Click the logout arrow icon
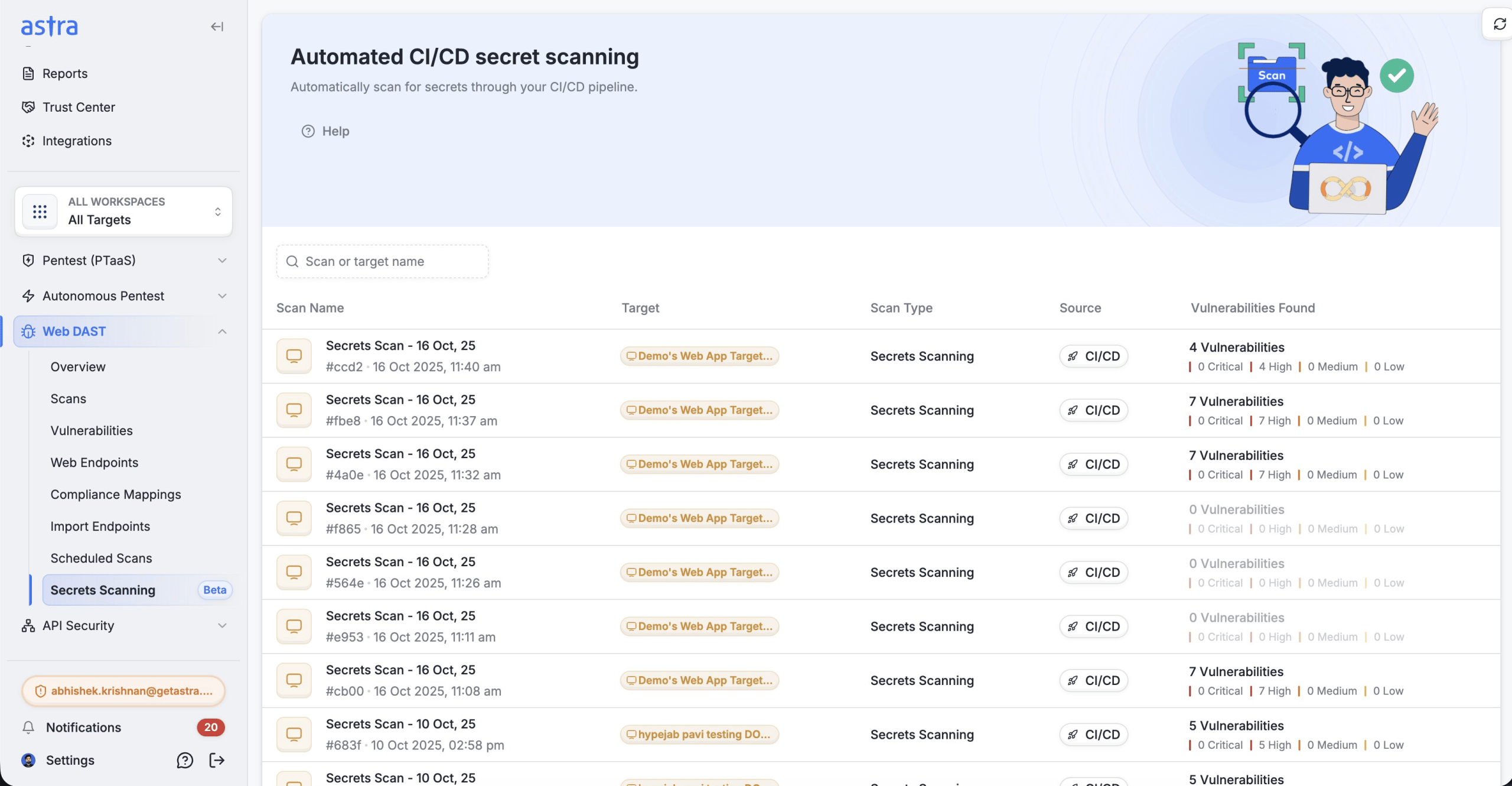Viewport: 1512px width, 786px height. 217,761
